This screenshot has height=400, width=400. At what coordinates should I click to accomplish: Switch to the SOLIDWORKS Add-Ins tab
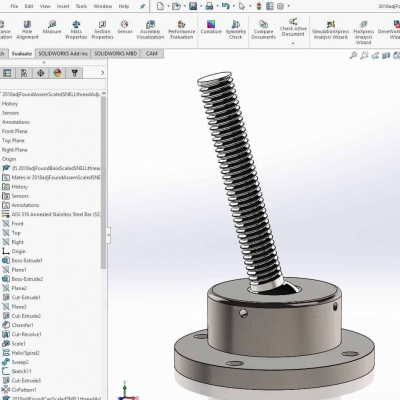(x=63, y=53)
